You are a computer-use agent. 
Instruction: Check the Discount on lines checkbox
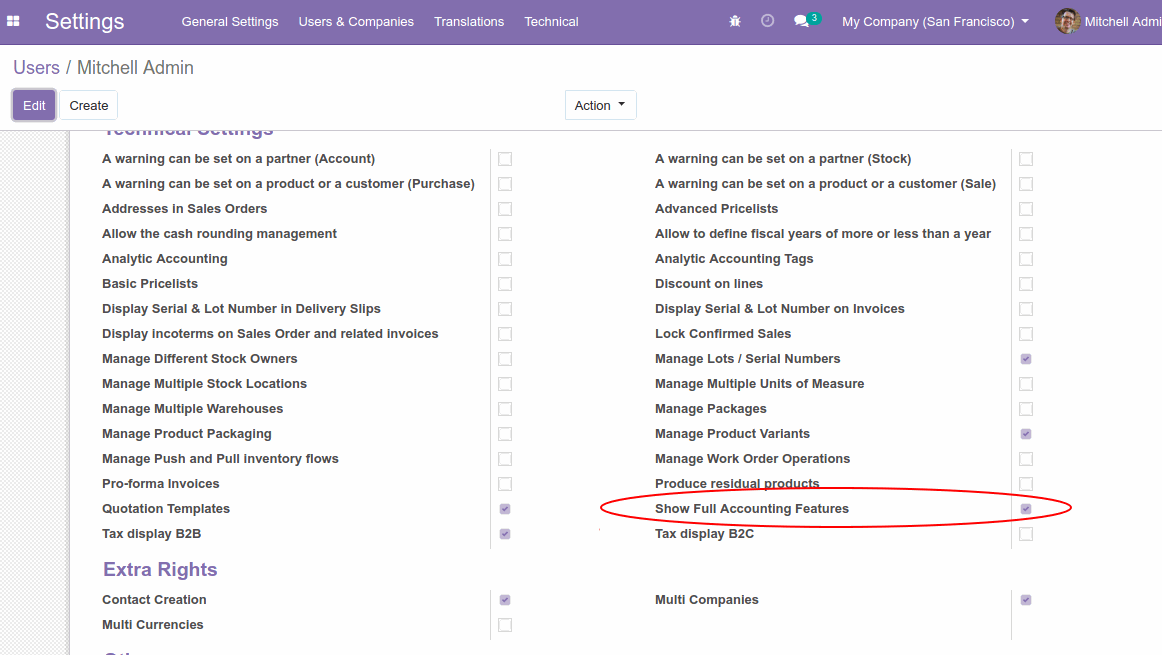pyautogui.click(x=1026, y=284)
